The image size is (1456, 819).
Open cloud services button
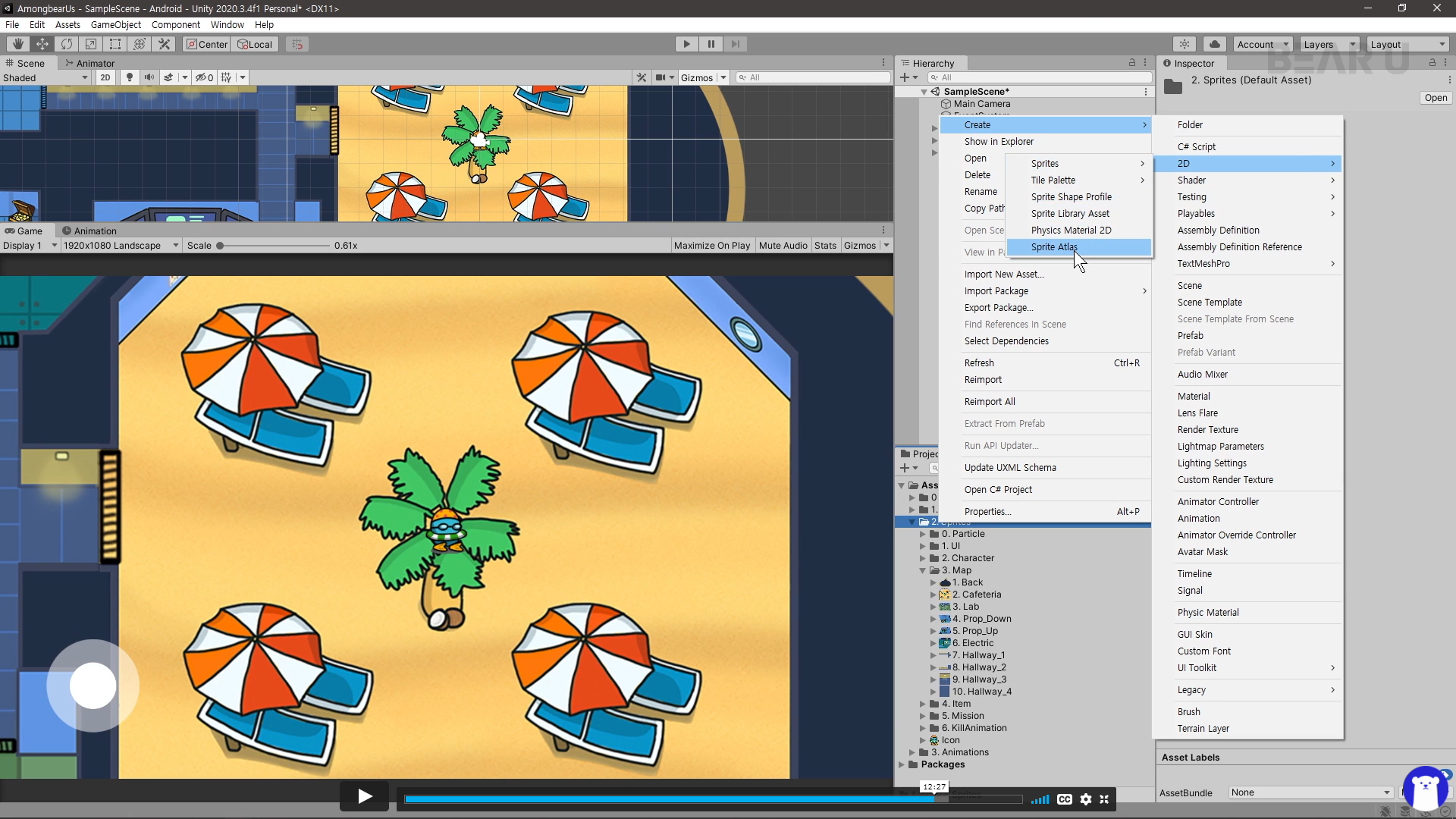pyautogui.click(x=1215, y=44)
